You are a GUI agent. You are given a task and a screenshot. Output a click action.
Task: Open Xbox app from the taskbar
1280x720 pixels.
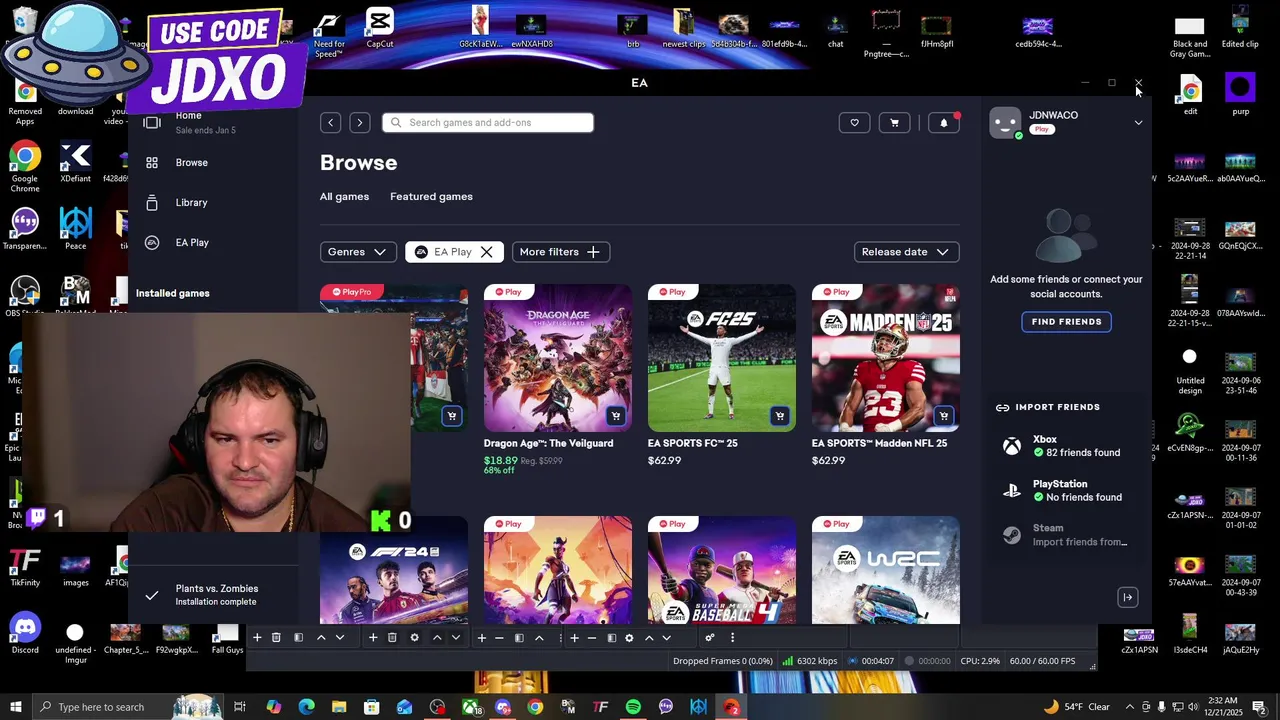[x=470, y=707]
